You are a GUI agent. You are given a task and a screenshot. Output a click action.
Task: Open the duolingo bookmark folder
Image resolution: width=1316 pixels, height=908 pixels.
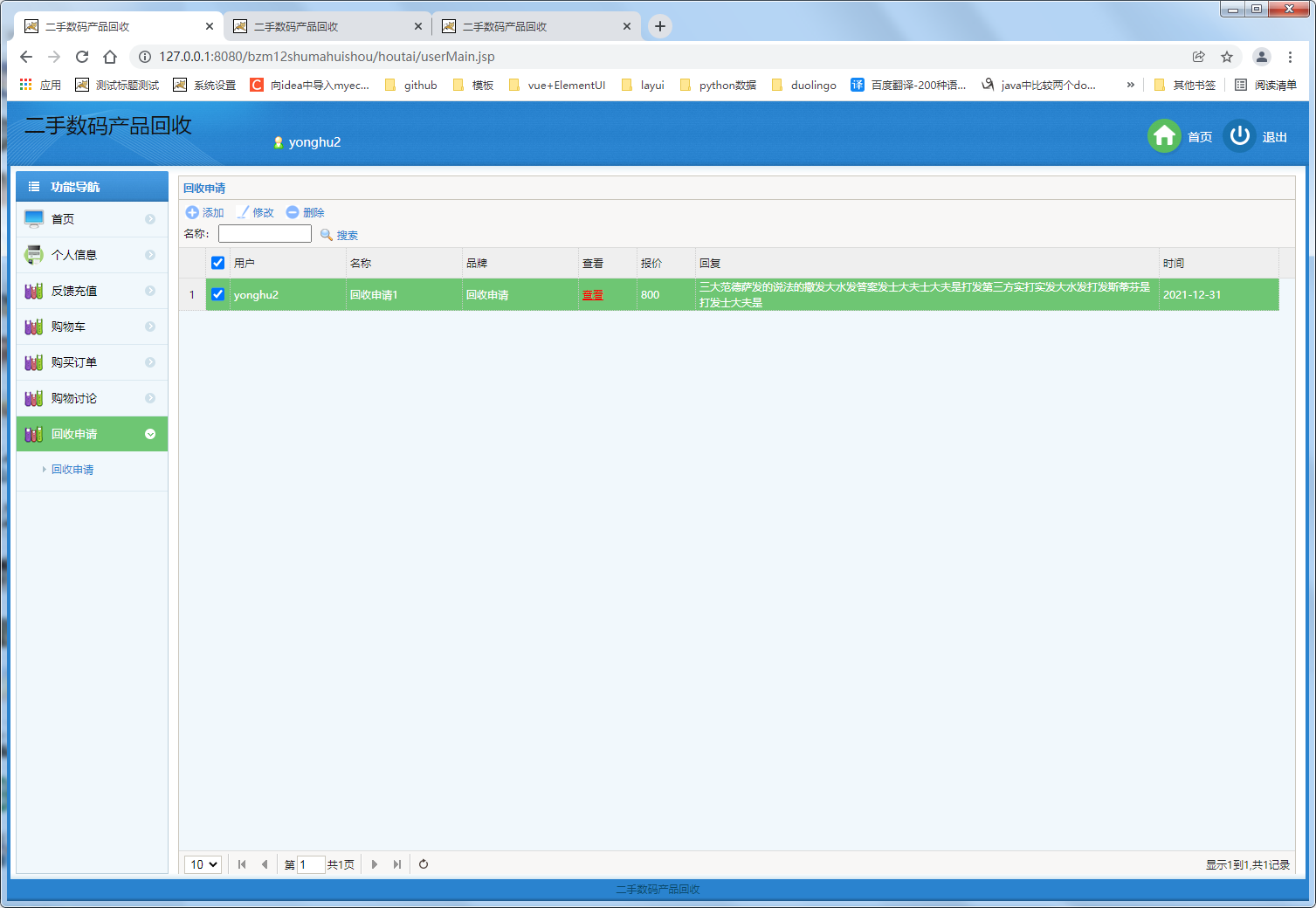click(803, 85)
